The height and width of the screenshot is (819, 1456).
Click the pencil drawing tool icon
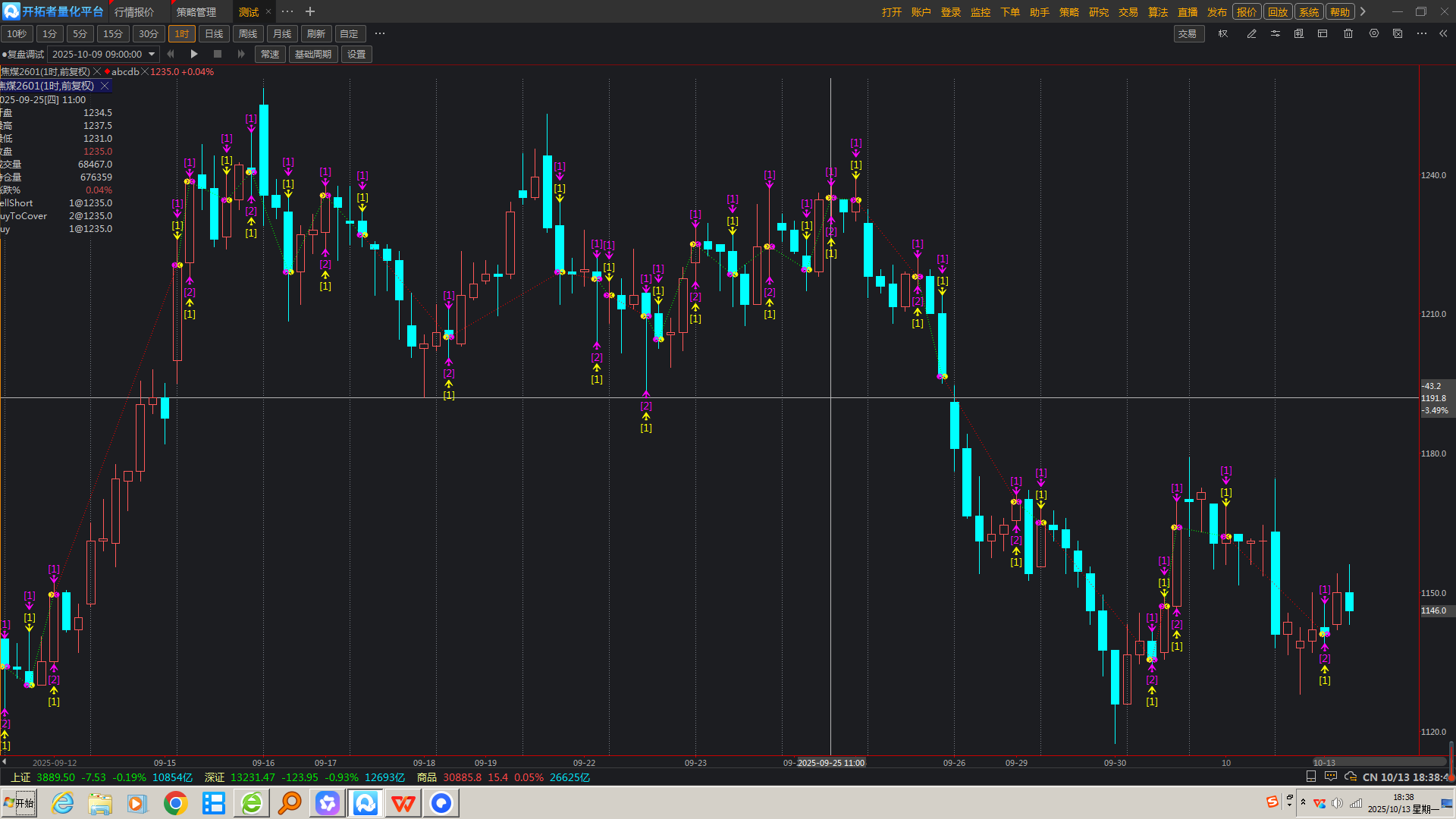1252,34
